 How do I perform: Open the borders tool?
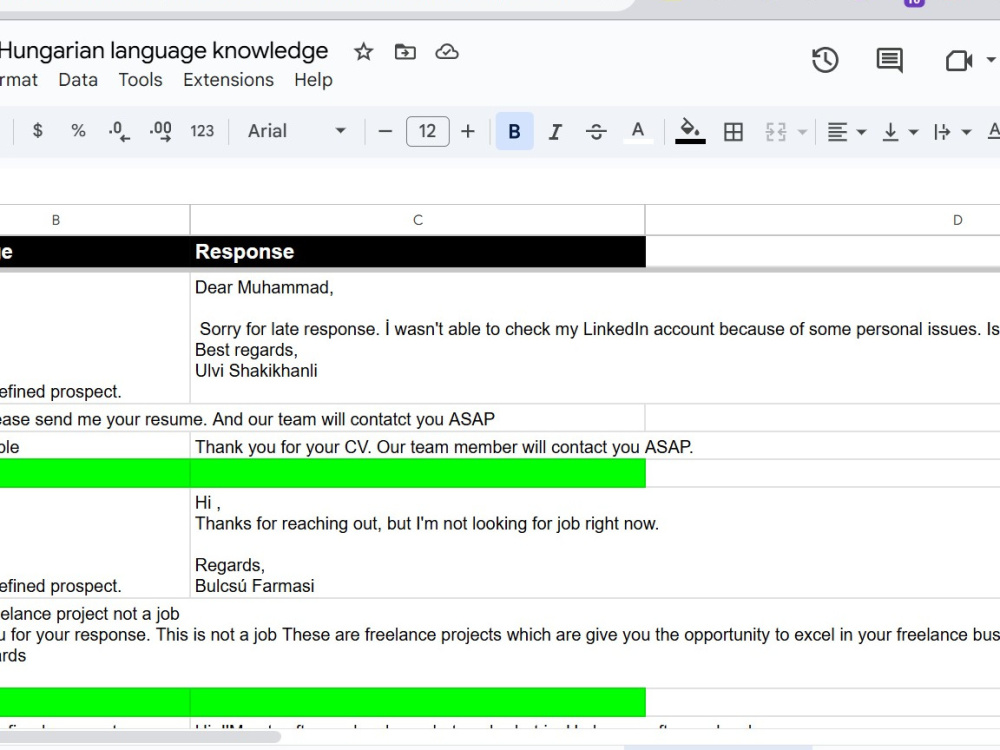733,132
